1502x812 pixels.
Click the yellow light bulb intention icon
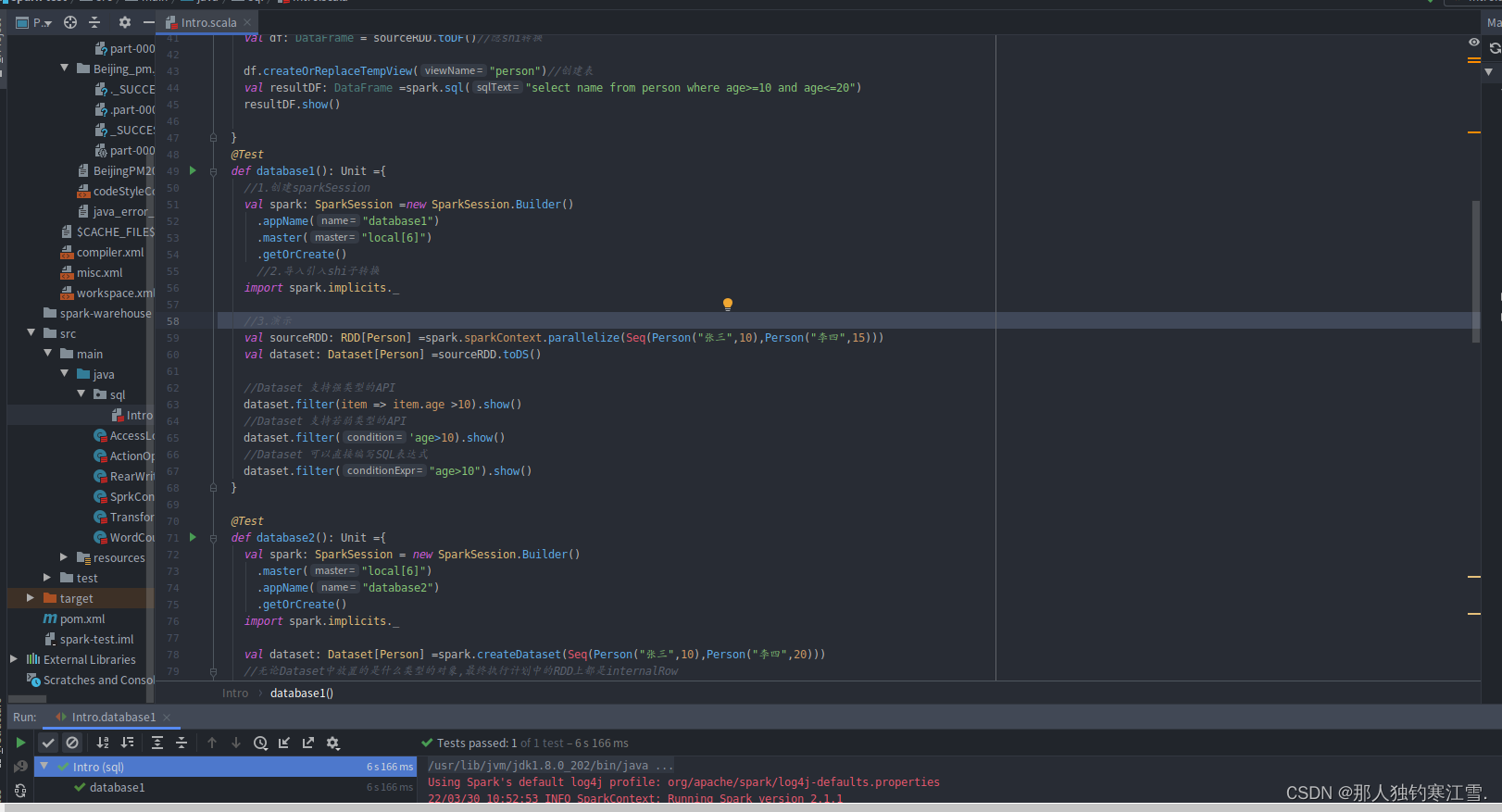[x=728, y=304]
